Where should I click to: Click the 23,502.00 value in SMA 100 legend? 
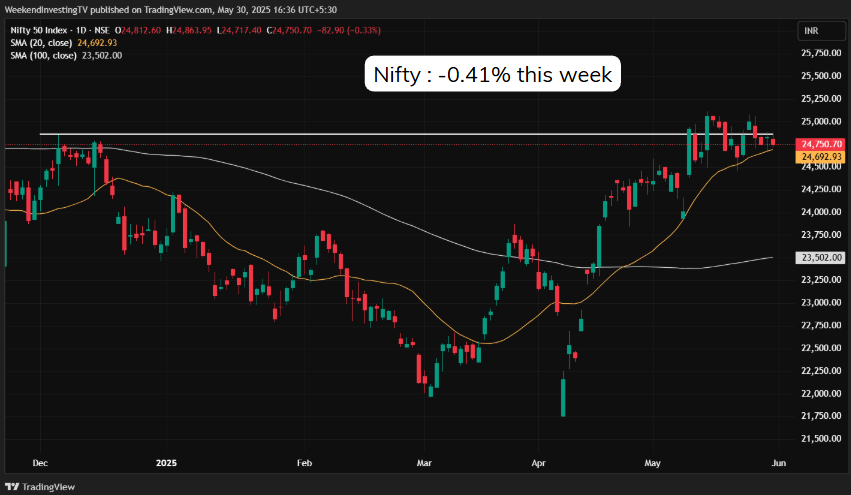[102, 55]
